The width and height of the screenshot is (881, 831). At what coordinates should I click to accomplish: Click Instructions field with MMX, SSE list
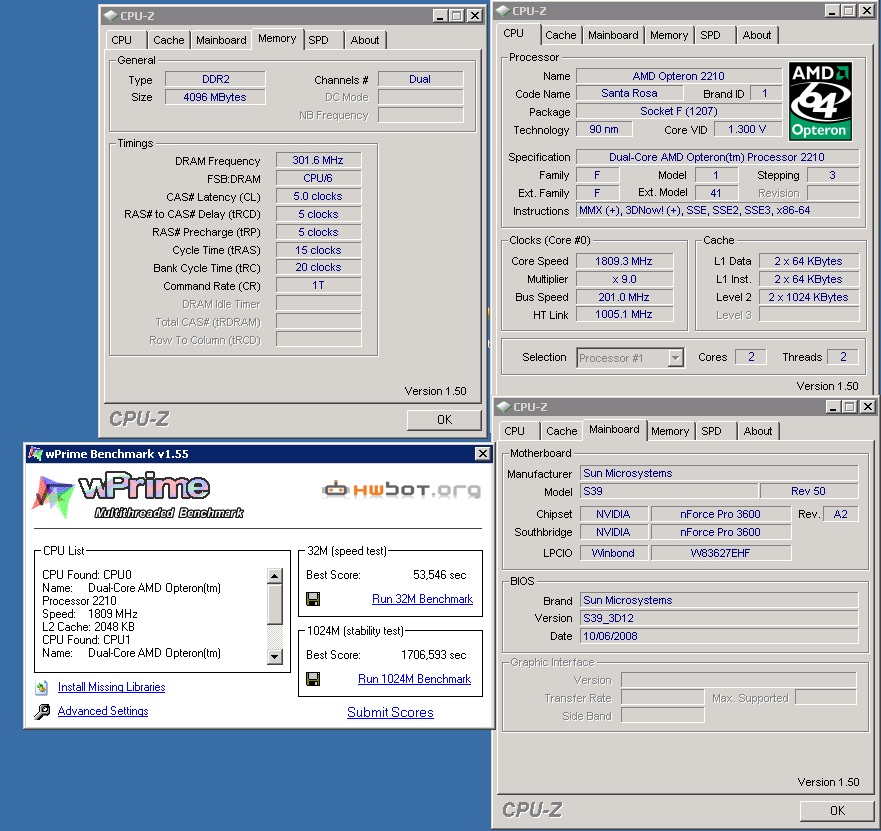(717, 211)
